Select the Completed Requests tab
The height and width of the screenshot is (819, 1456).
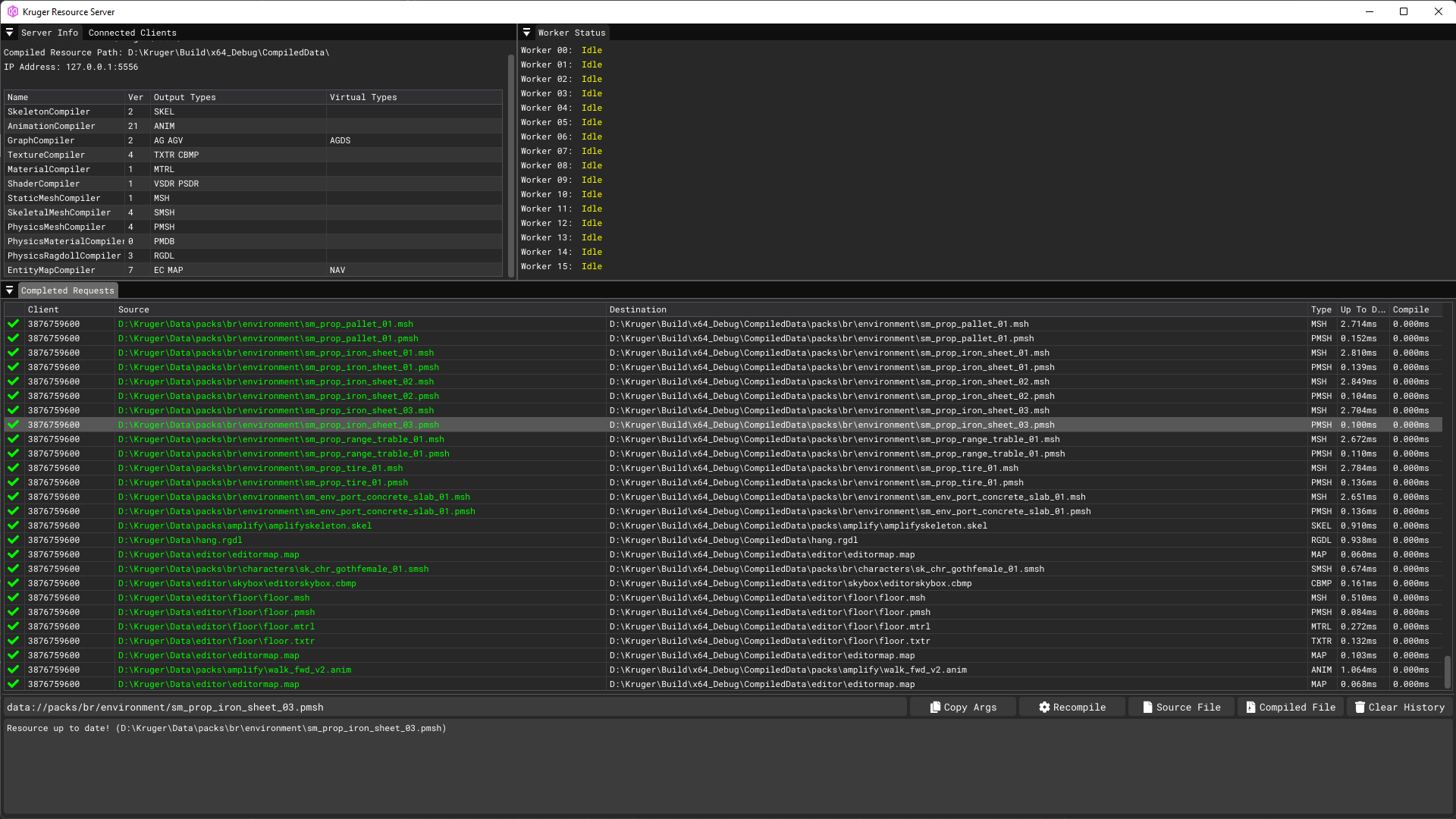(67, 290)
